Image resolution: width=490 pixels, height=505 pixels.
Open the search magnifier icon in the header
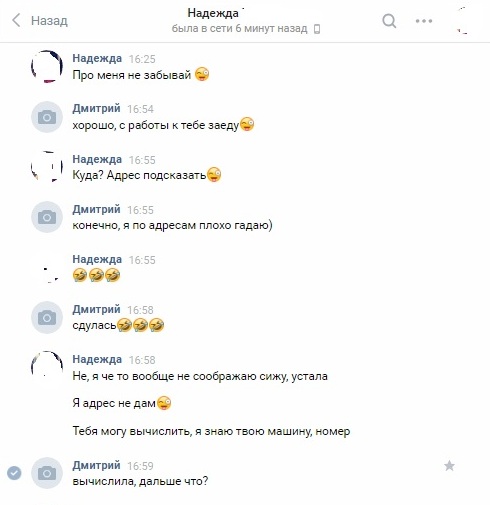click(x=389, y=21)
